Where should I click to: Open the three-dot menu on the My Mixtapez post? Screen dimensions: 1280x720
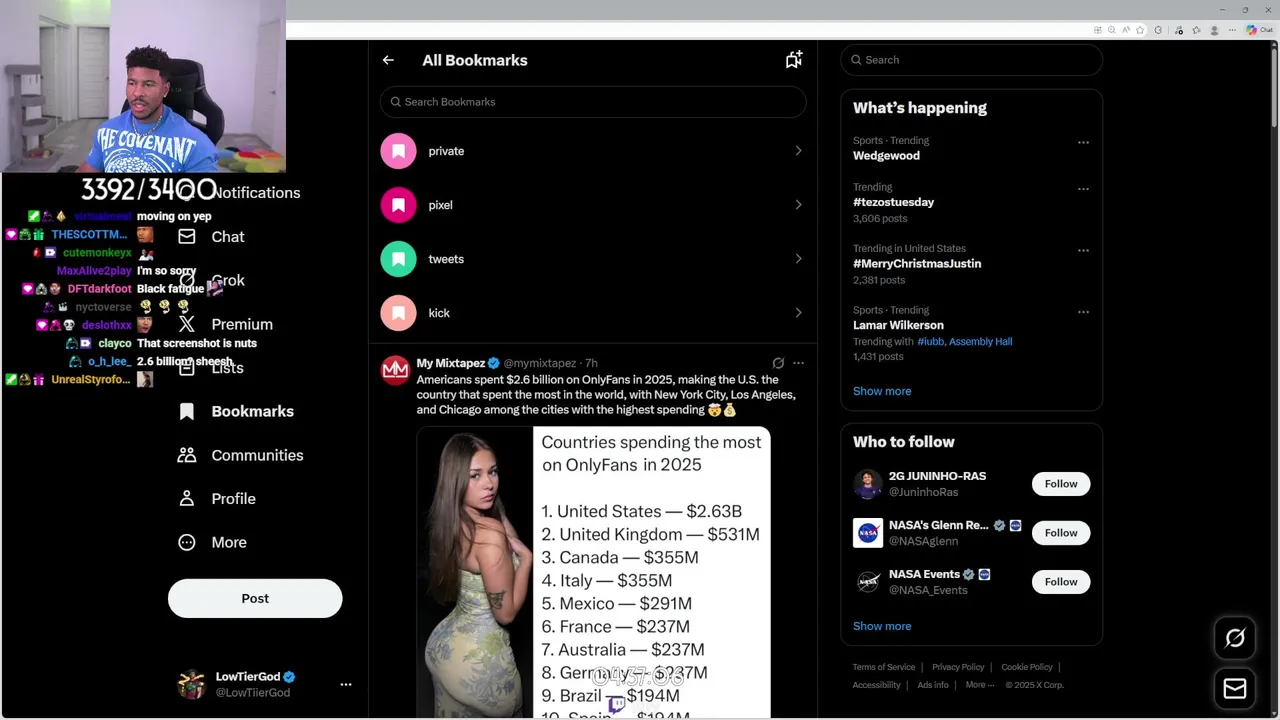tap(798, 363)
